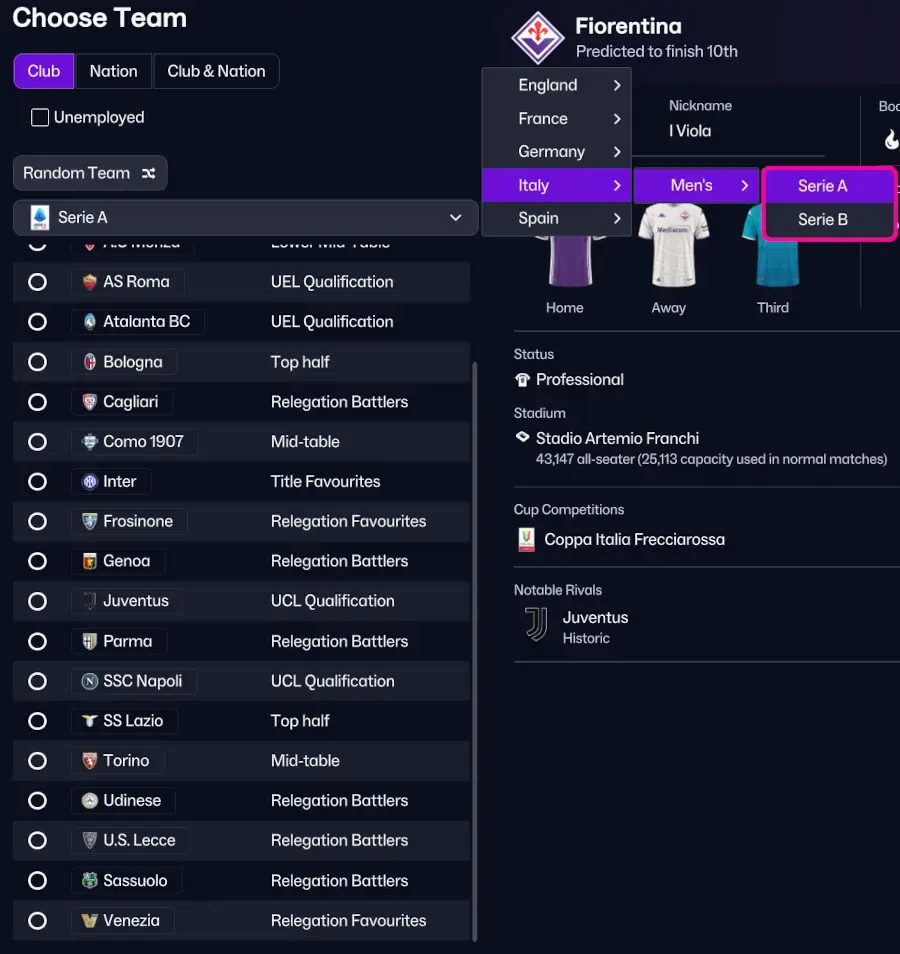900x954 pixels.
Task: Select the Atalanta BC radio button
Action: (38, 322)
